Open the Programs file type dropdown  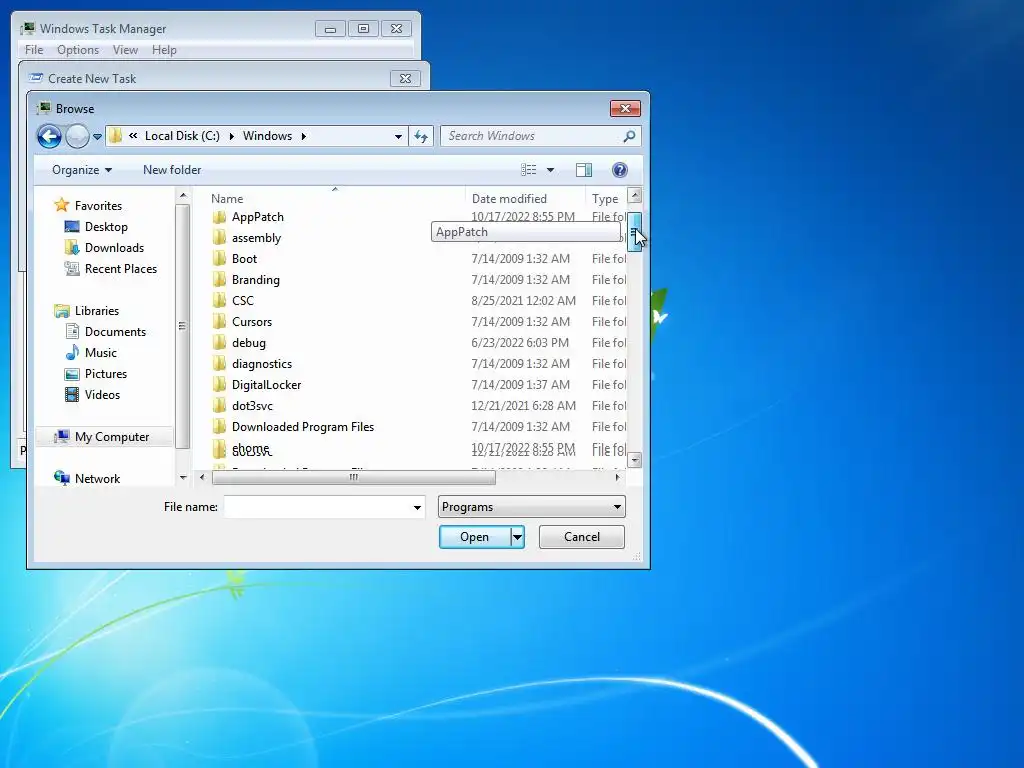(532, 507)
